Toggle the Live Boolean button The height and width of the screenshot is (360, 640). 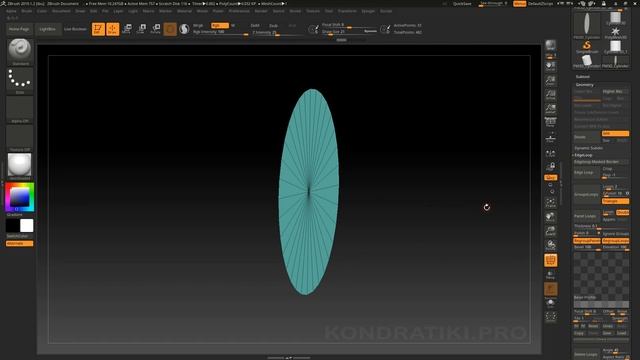(x=75, y=29)
